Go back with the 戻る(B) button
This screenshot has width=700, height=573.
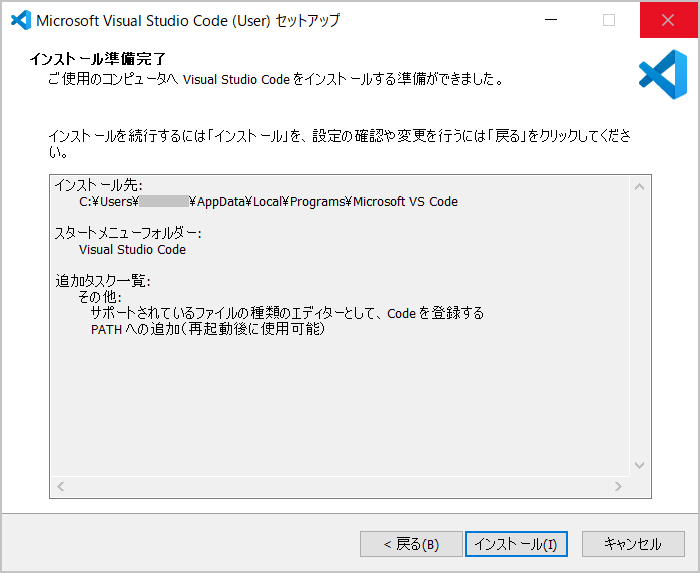[x=411, y=544]
